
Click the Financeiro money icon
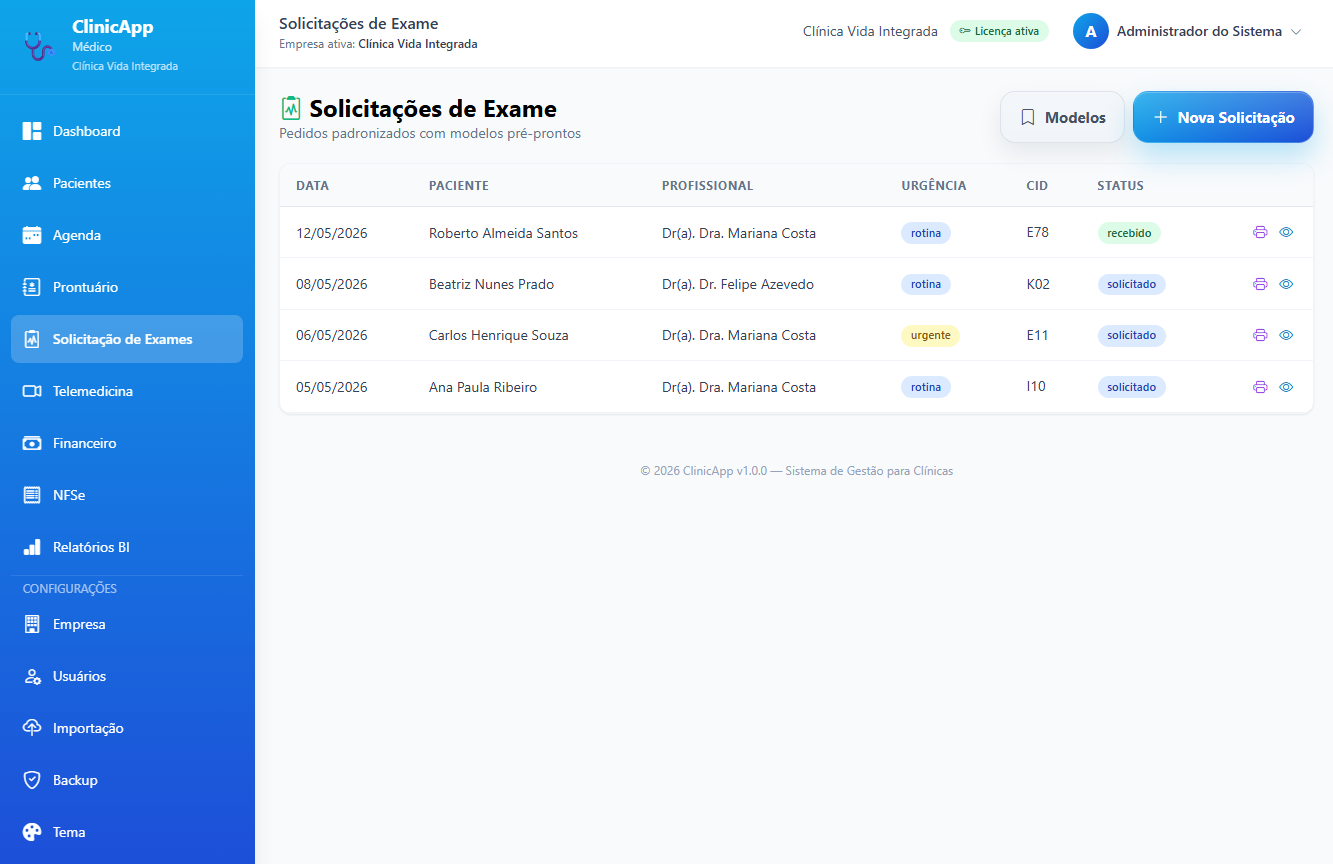pos(32,443)
